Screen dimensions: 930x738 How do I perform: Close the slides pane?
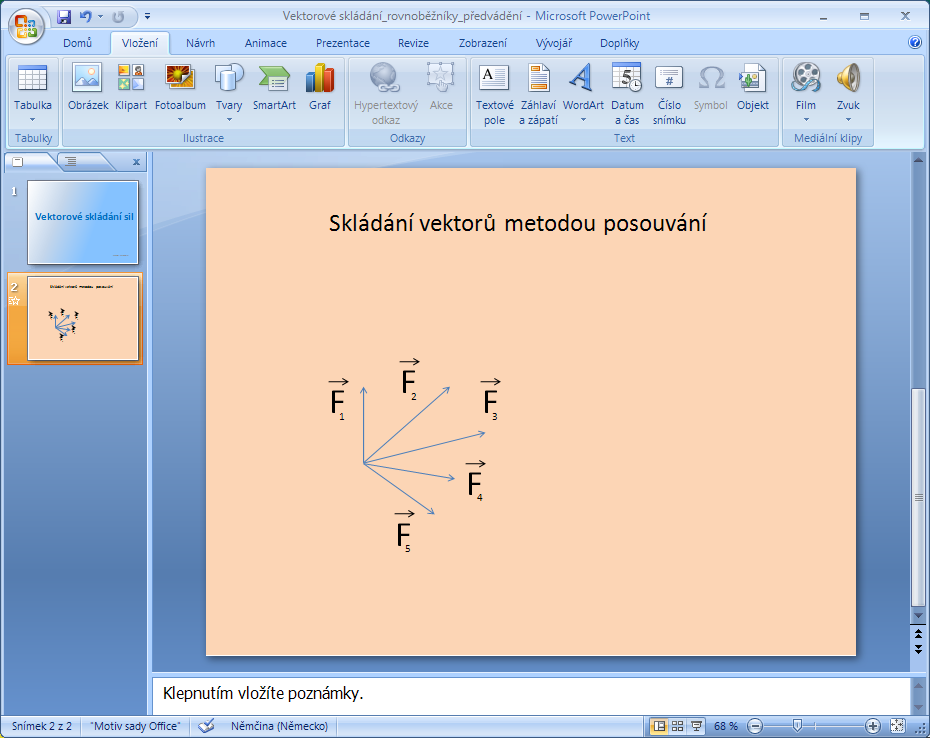(x=136, y=161)
